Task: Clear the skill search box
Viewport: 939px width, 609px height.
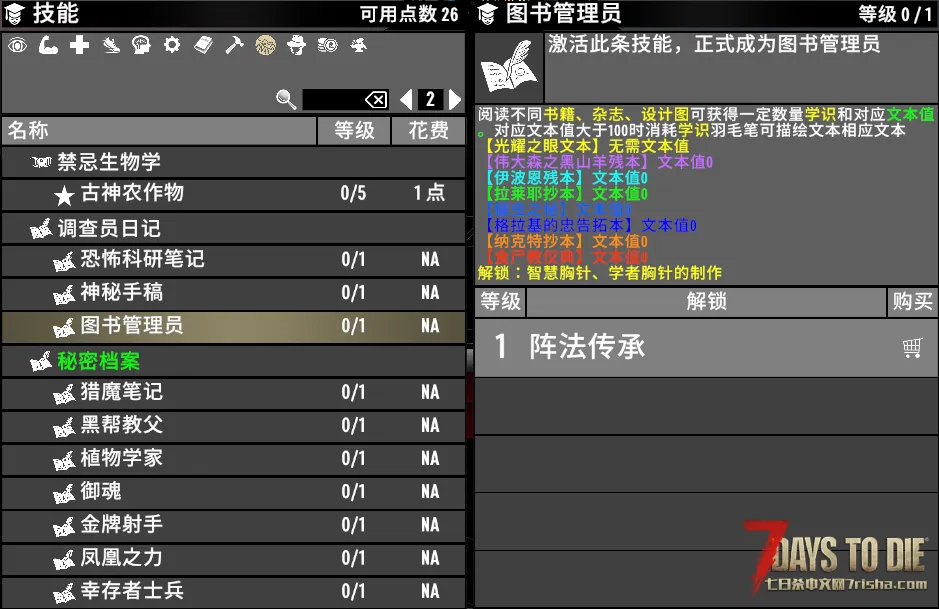Action: [376, 99]
